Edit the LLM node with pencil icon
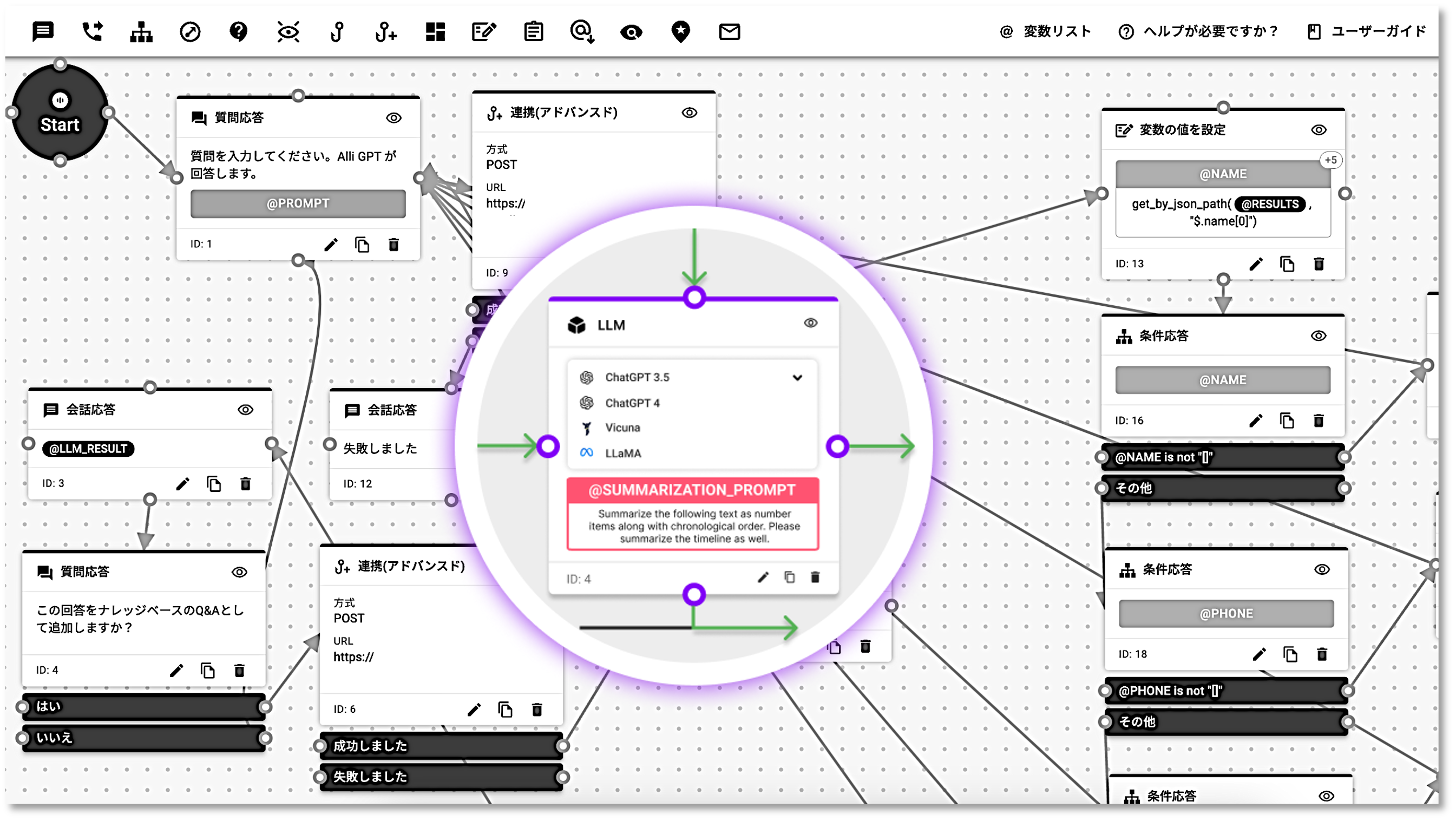Image resolution: width=1456 pixels, height=821 pixels. tap(763, 577)
